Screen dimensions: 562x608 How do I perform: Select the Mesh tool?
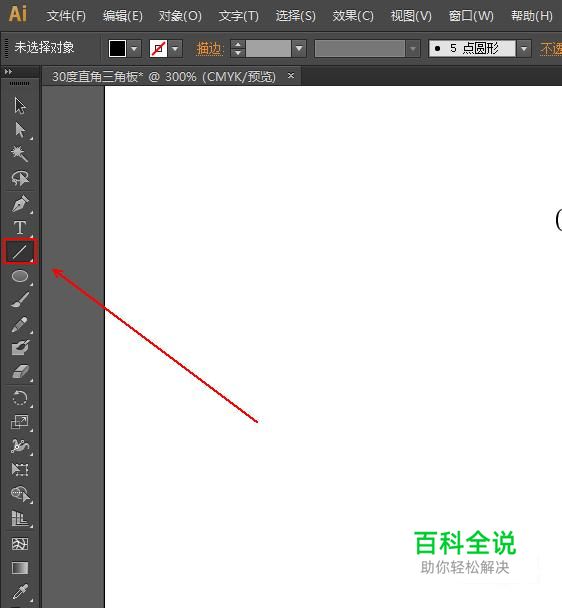click(20, 544)
